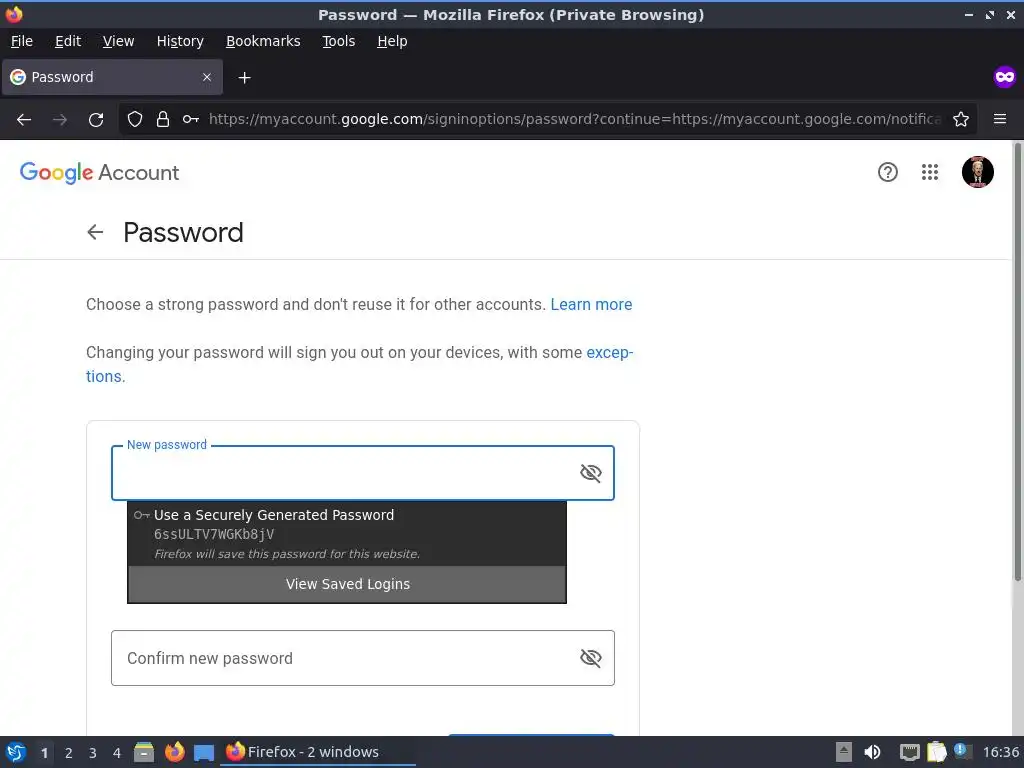This screenshot has width=1024, height=768.
Task: Use the securely generated password suggestion
Action: pyautogui.click(x=347, y=534)
